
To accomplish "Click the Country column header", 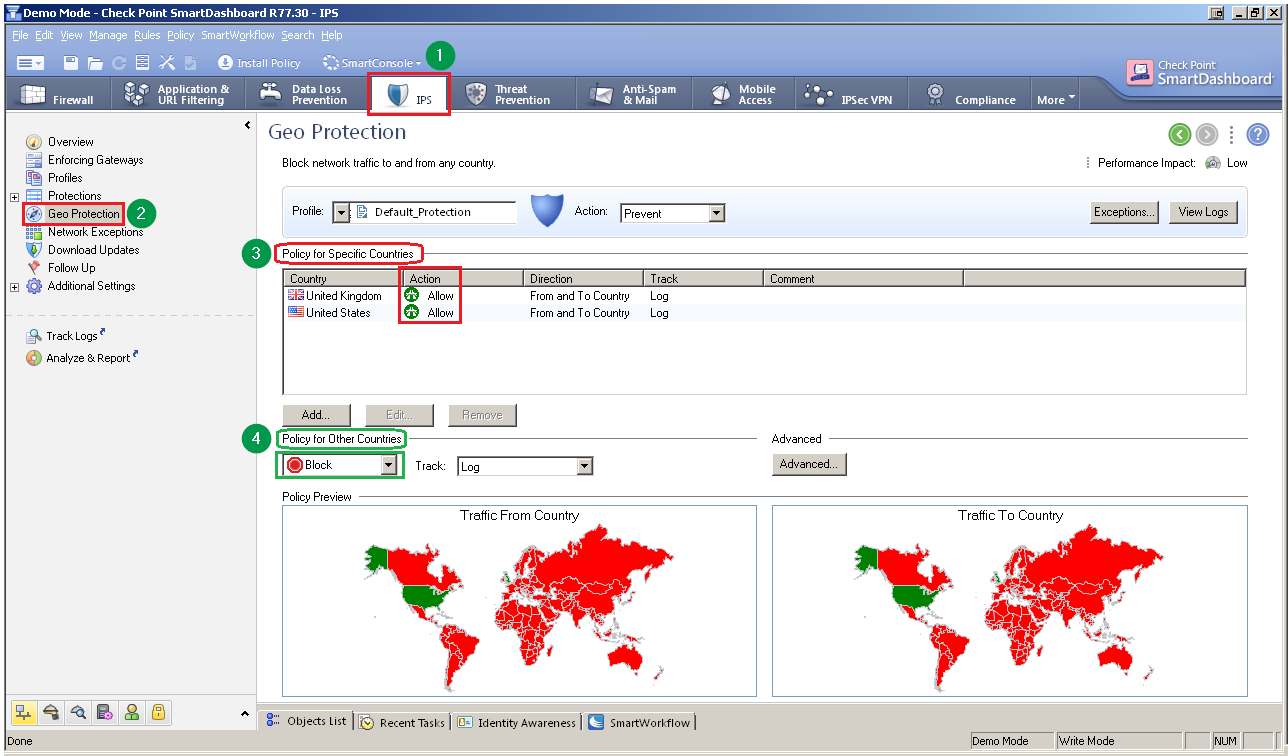I will pyautogui.click(x=343, y=279).
